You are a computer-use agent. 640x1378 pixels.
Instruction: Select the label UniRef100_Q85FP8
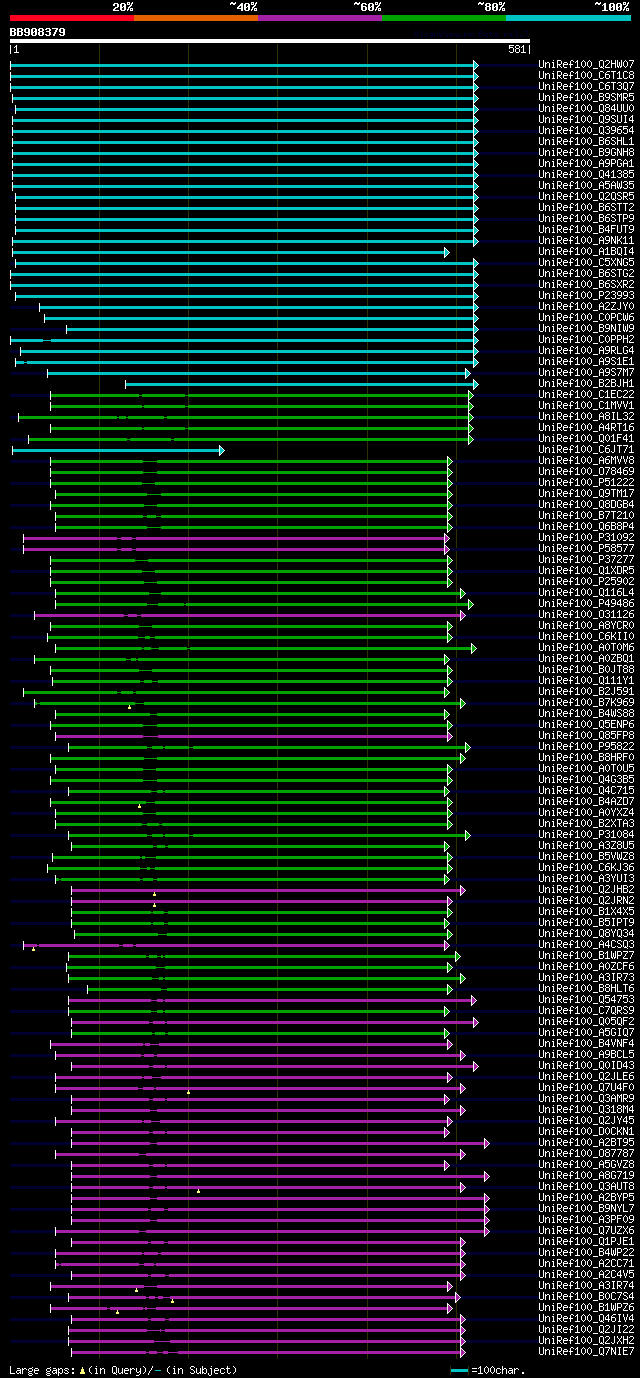586,736
